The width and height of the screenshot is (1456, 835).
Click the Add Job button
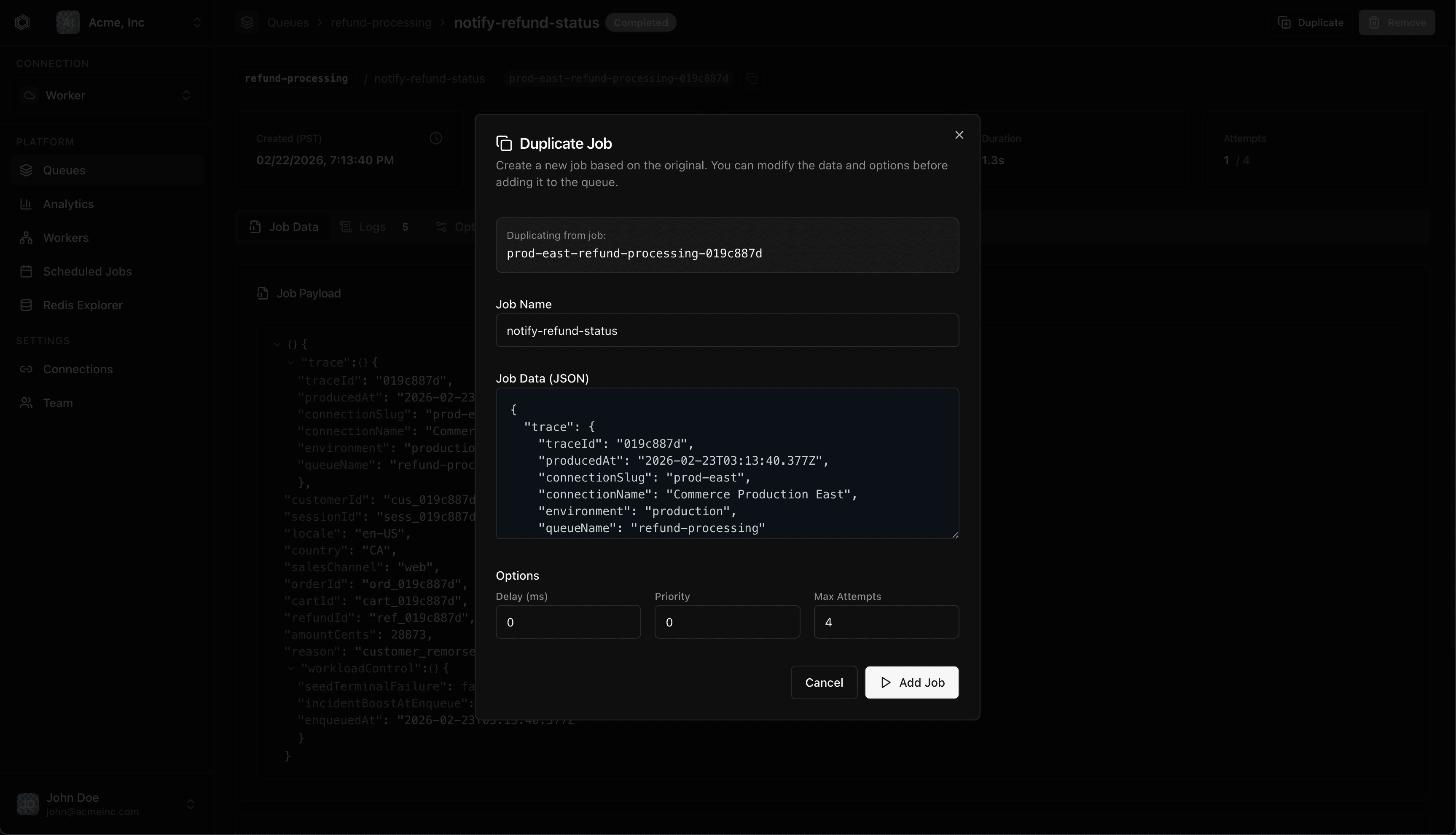(x=911, y=682)
